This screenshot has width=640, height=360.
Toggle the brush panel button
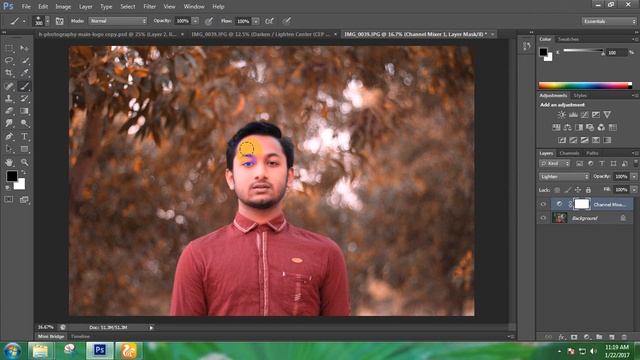tap(60, 21)
